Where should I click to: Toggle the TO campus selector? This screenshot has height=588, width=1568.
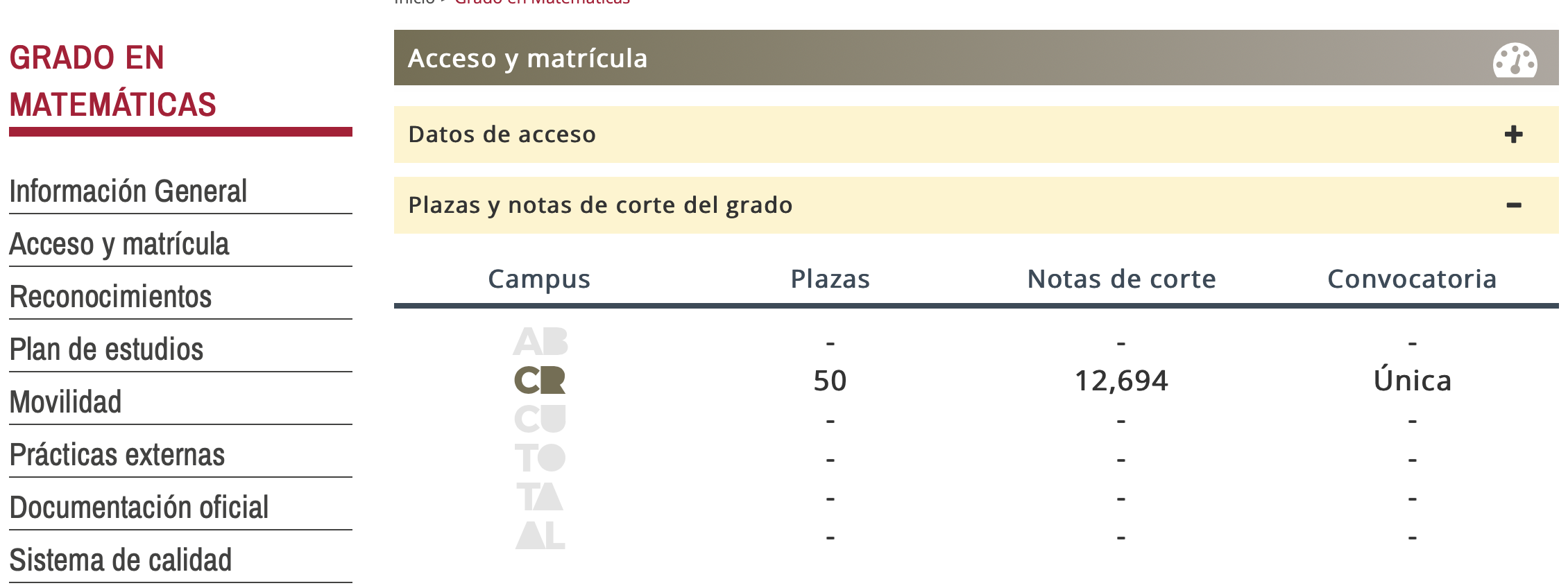(x=541, y=457)
